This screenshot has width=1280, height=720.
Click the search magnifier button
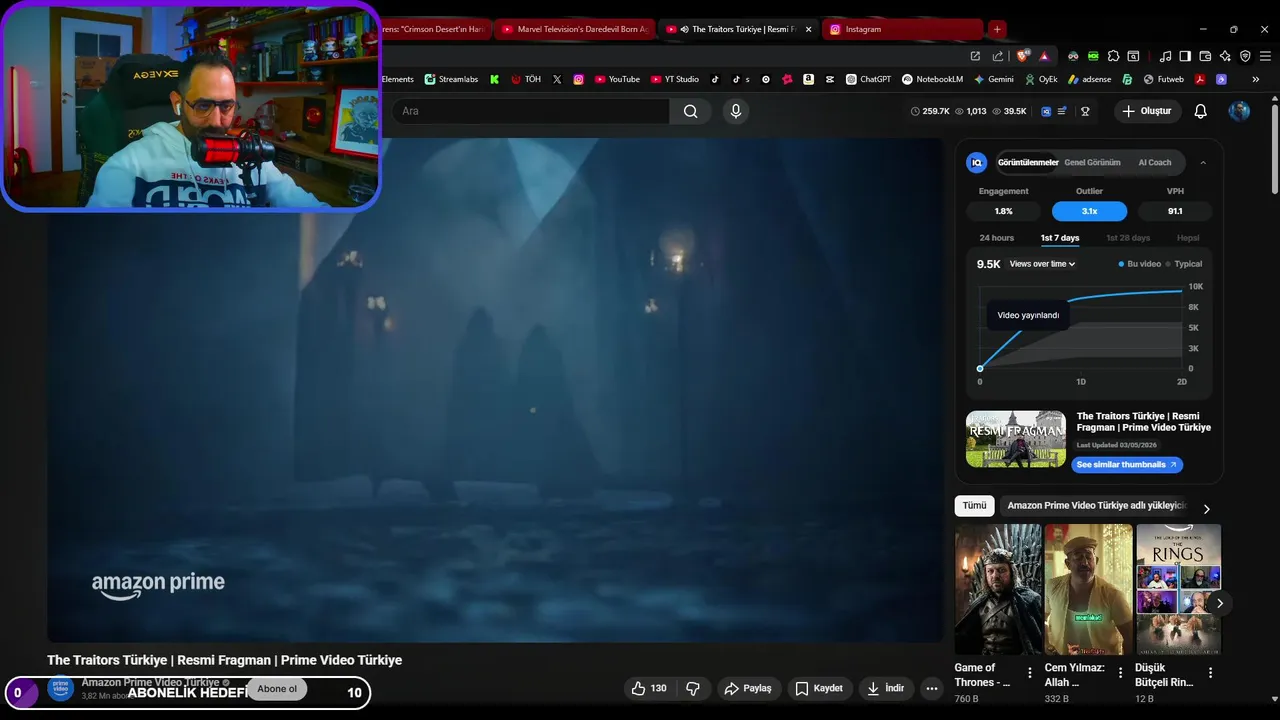(690, 111)
